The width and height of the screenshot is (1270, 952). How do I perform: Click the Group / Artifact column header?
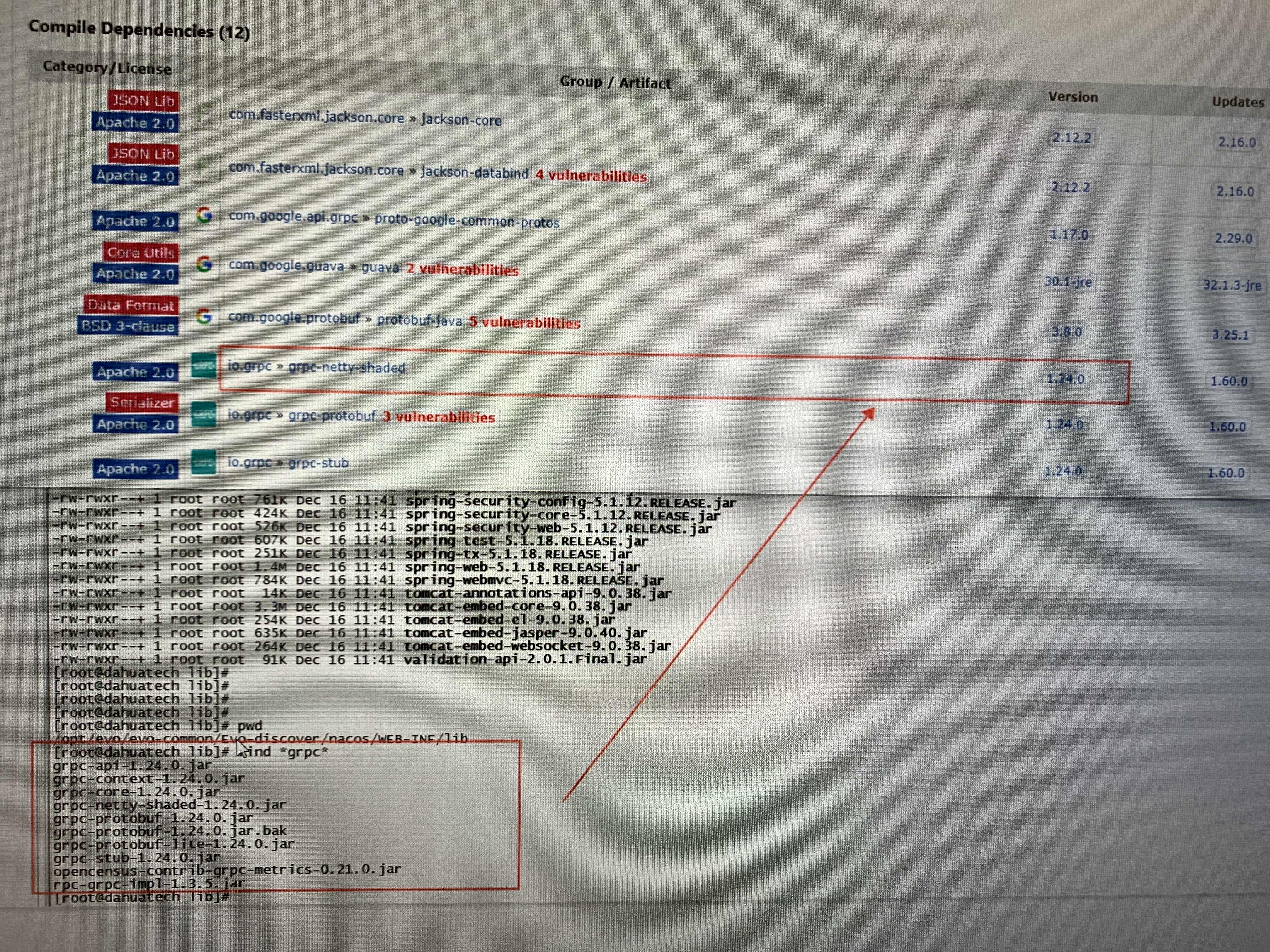(x=615, y=82)
